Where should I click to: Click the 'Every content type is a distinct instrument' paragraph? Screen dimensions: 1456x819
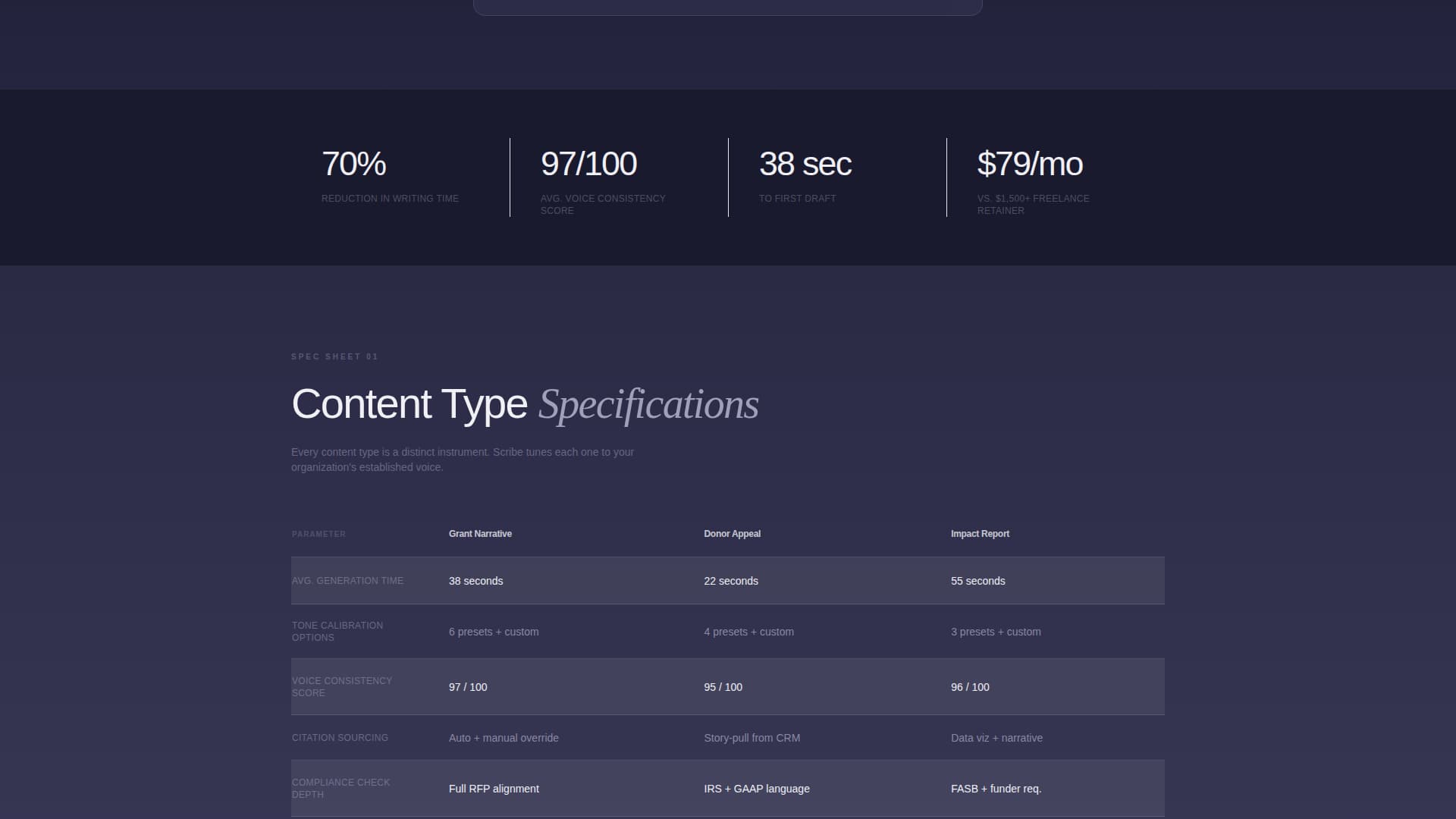coord(463,460)
